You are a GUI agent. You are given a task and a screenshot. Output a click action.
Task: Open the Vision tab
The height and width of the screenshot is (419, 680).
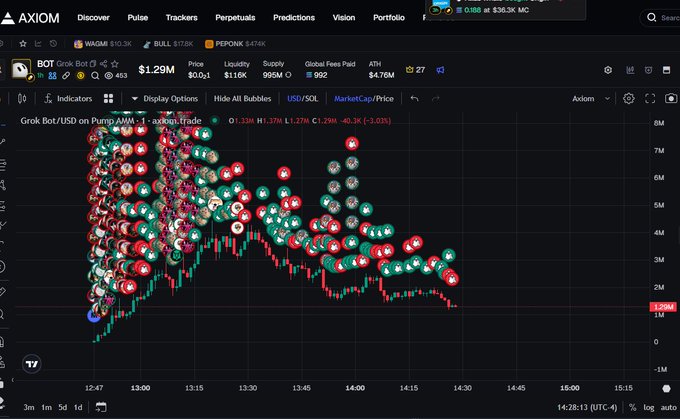pyautogui.click(x=343, y=18)
